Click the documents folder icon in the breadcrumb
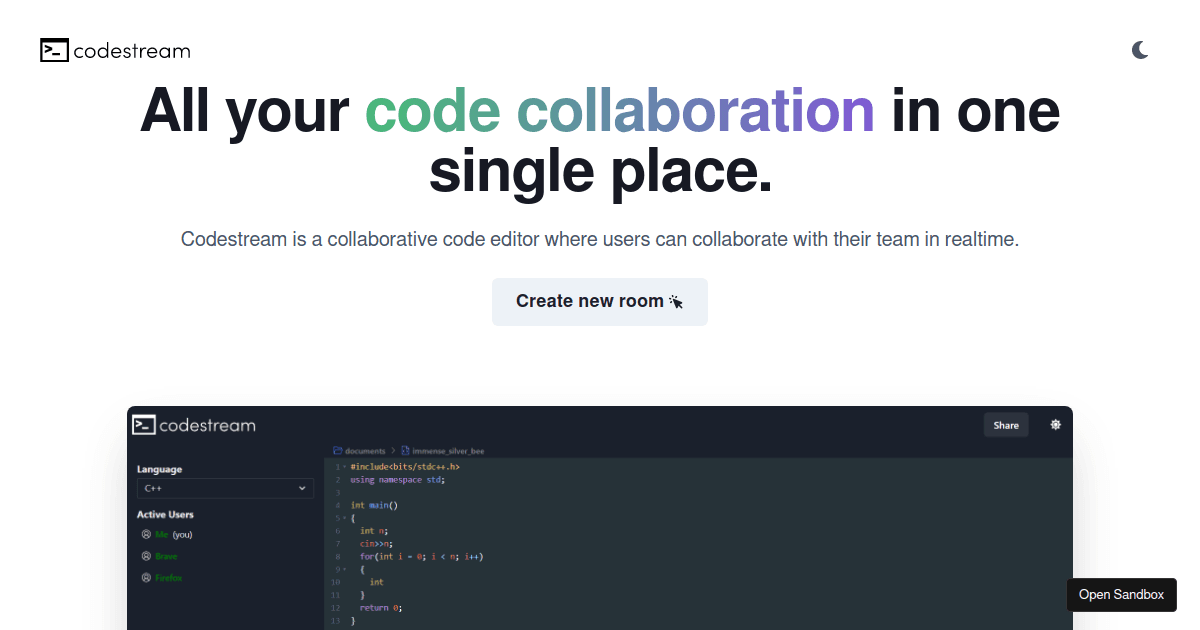The image size is (1200, 630). click(338, 450)
